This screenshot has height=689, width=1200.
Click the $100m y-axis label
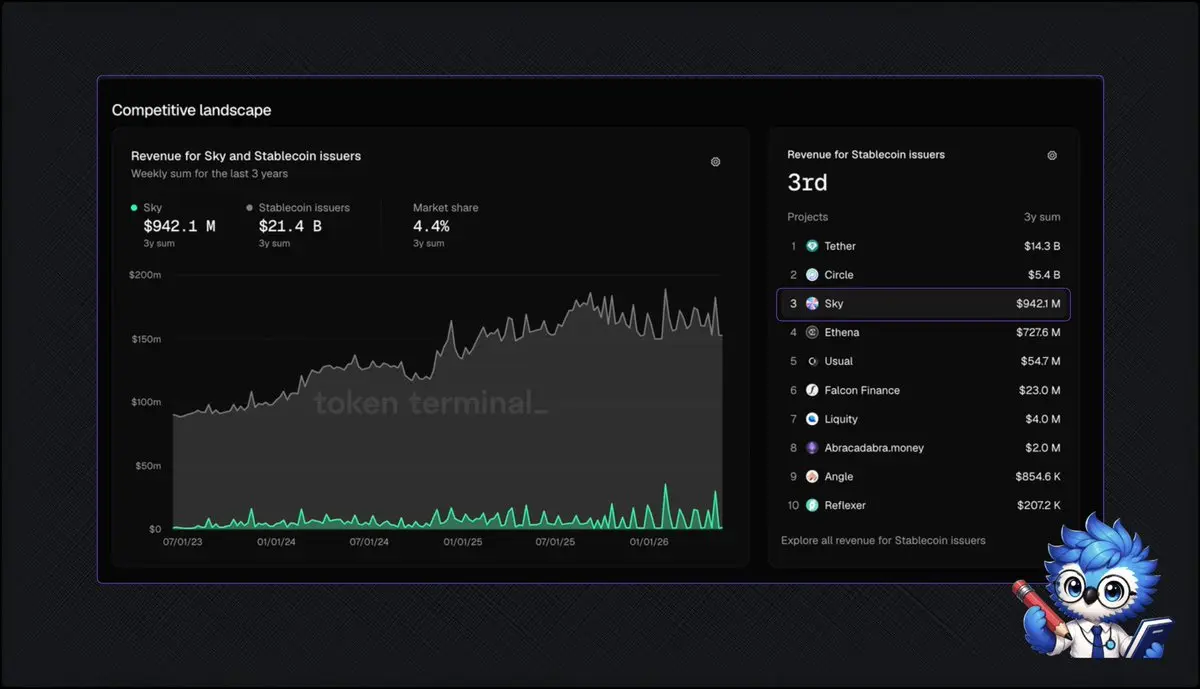146,402
